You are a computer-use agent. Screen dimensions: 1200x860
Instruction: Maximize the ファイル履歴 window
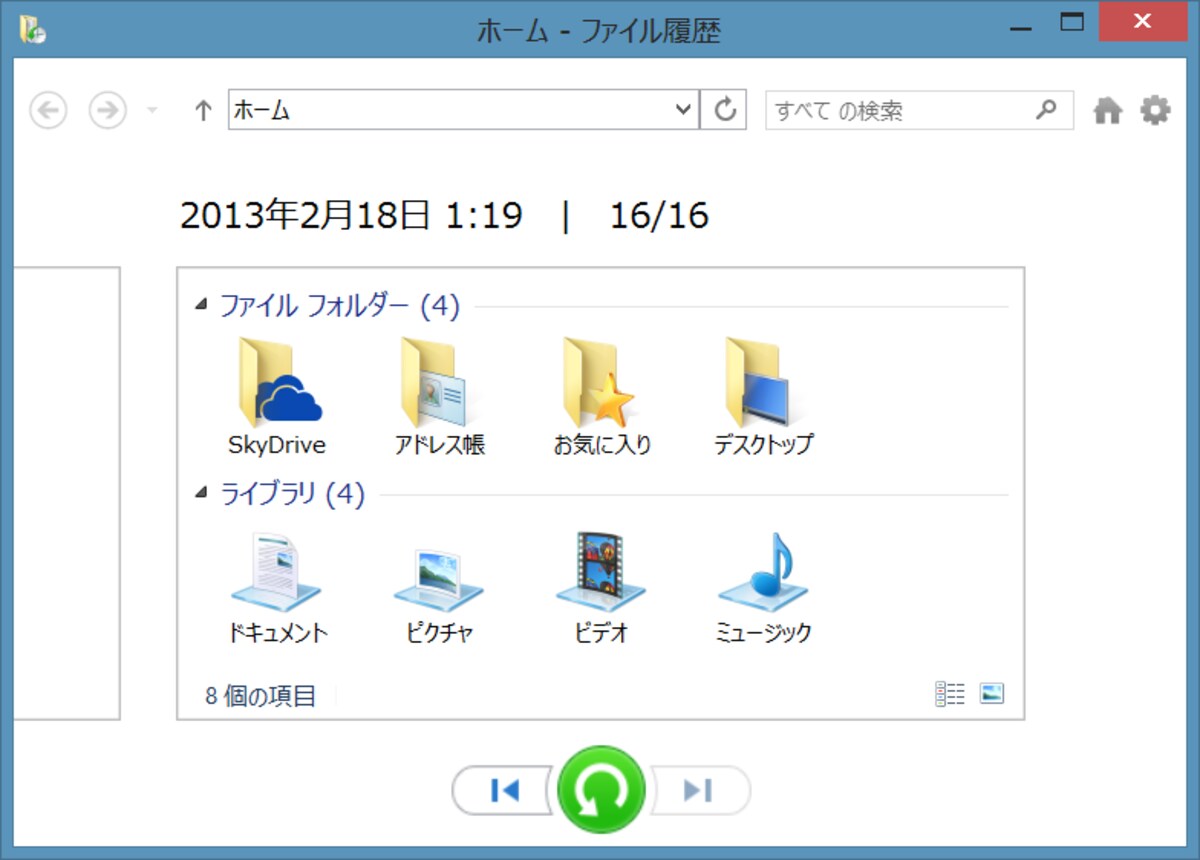click(1072, 22)
